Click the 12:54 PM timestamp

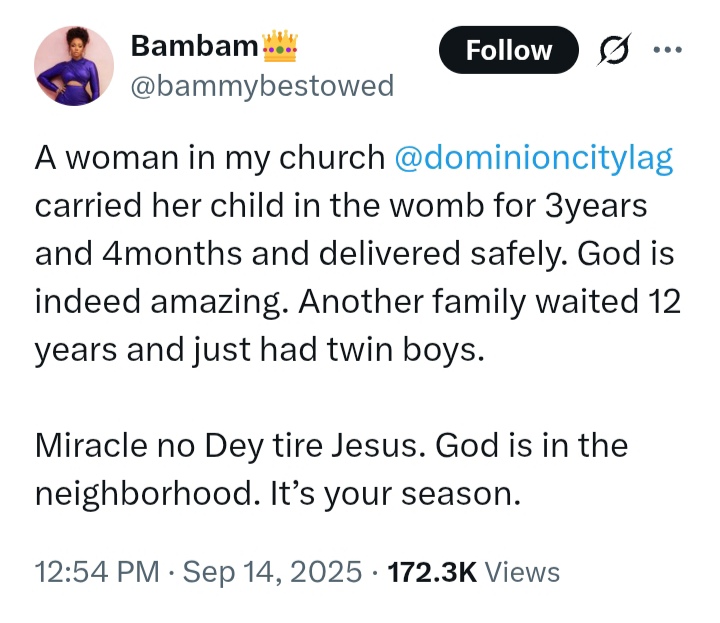pos(96,572)
